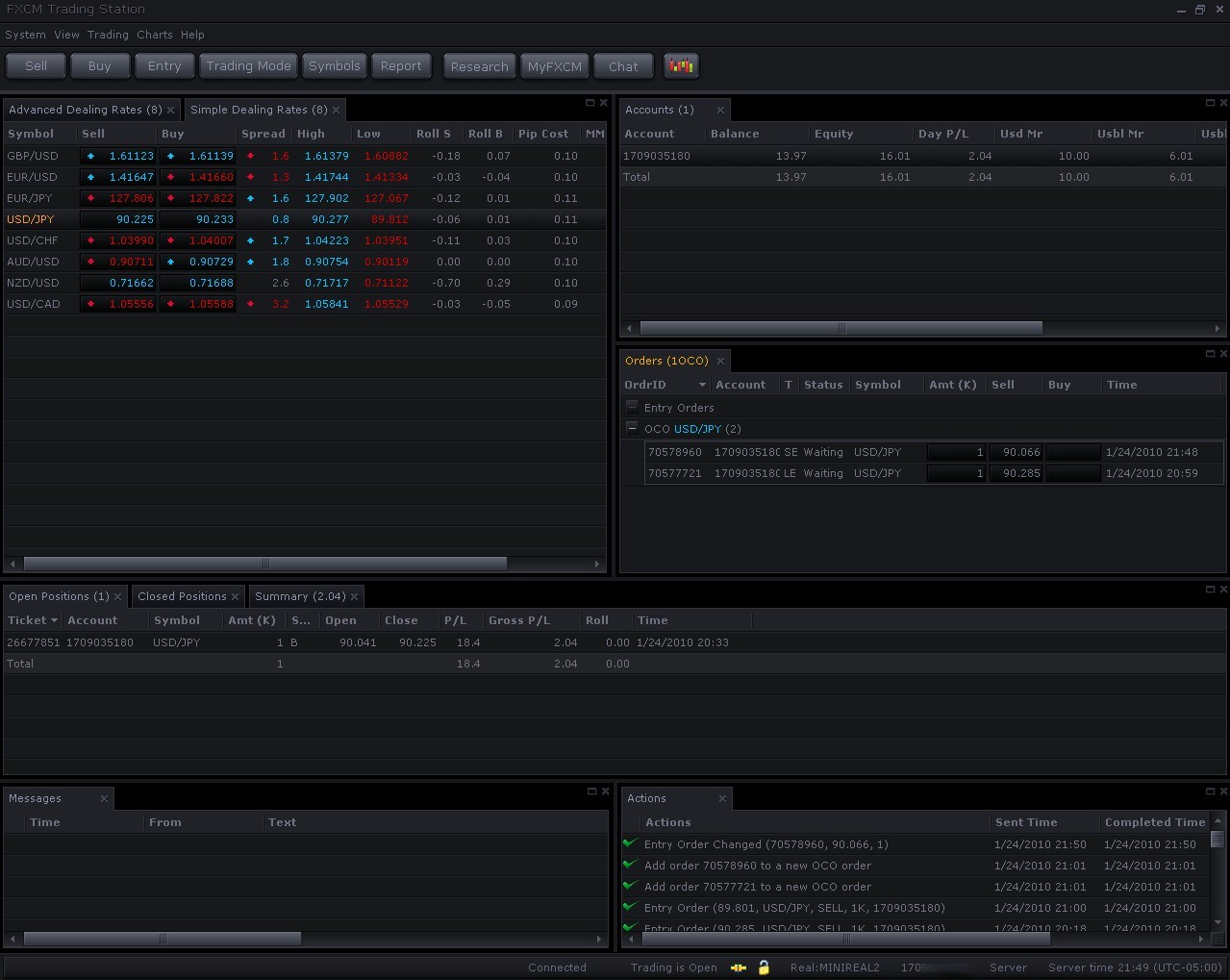Click GBP/USD buy price 1.61139

coord(198,156)
